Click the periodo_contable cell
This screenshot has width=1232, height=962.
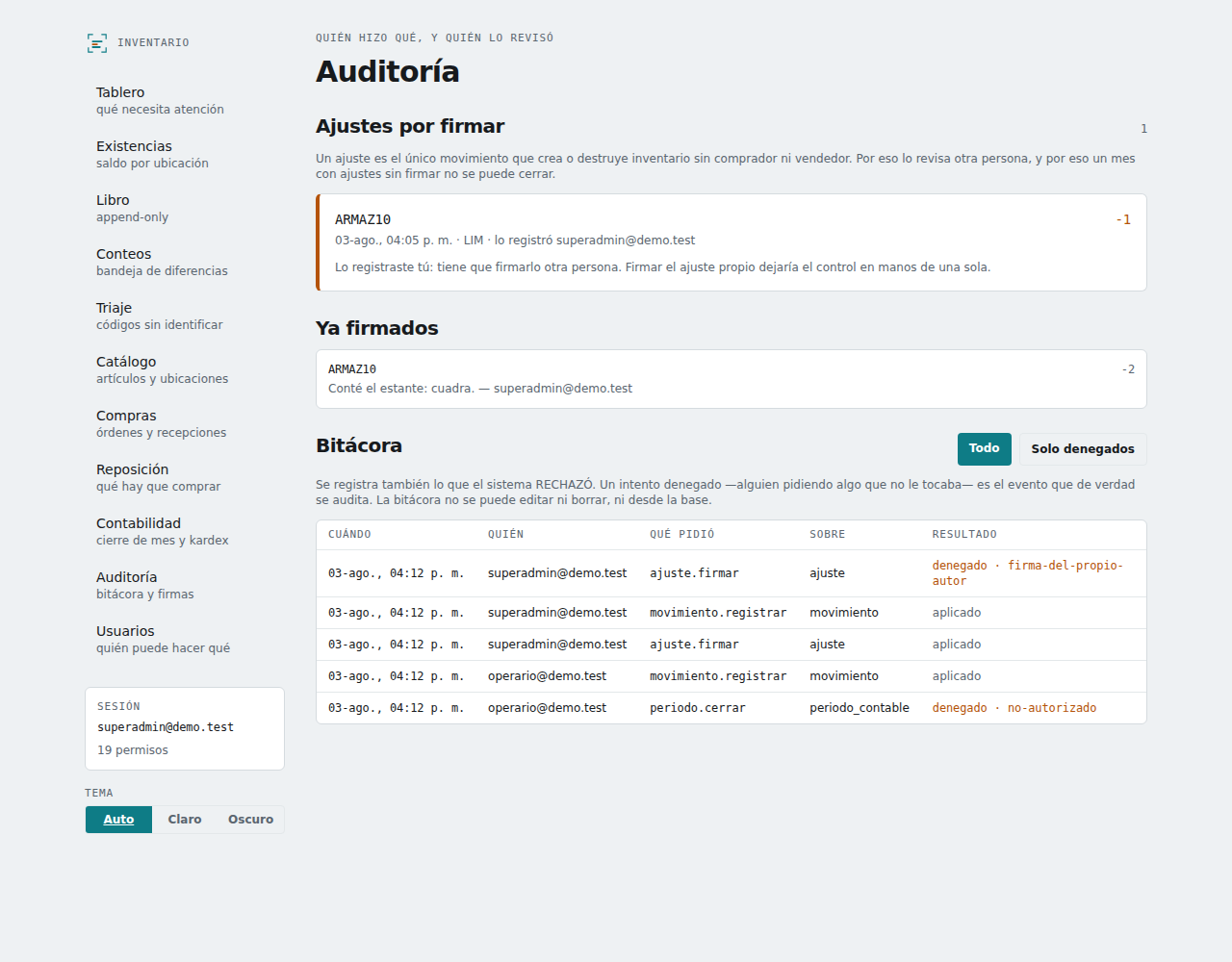[859, 708]
